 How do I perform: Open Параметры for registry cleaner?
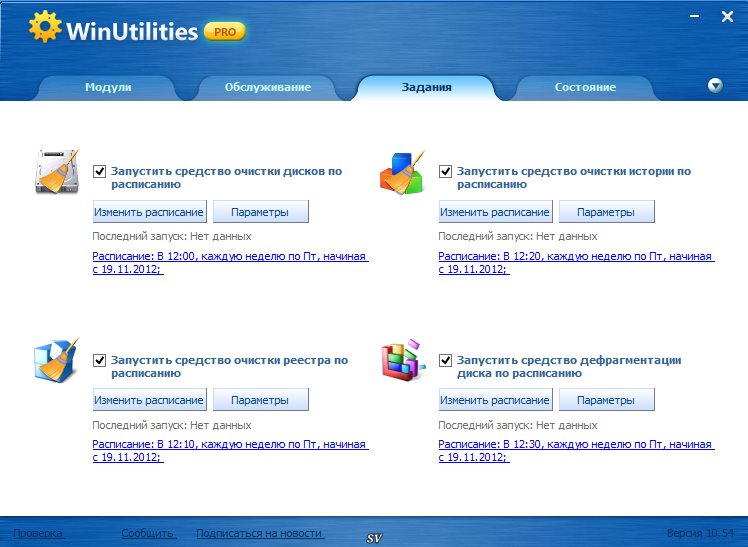click(260, 400)
